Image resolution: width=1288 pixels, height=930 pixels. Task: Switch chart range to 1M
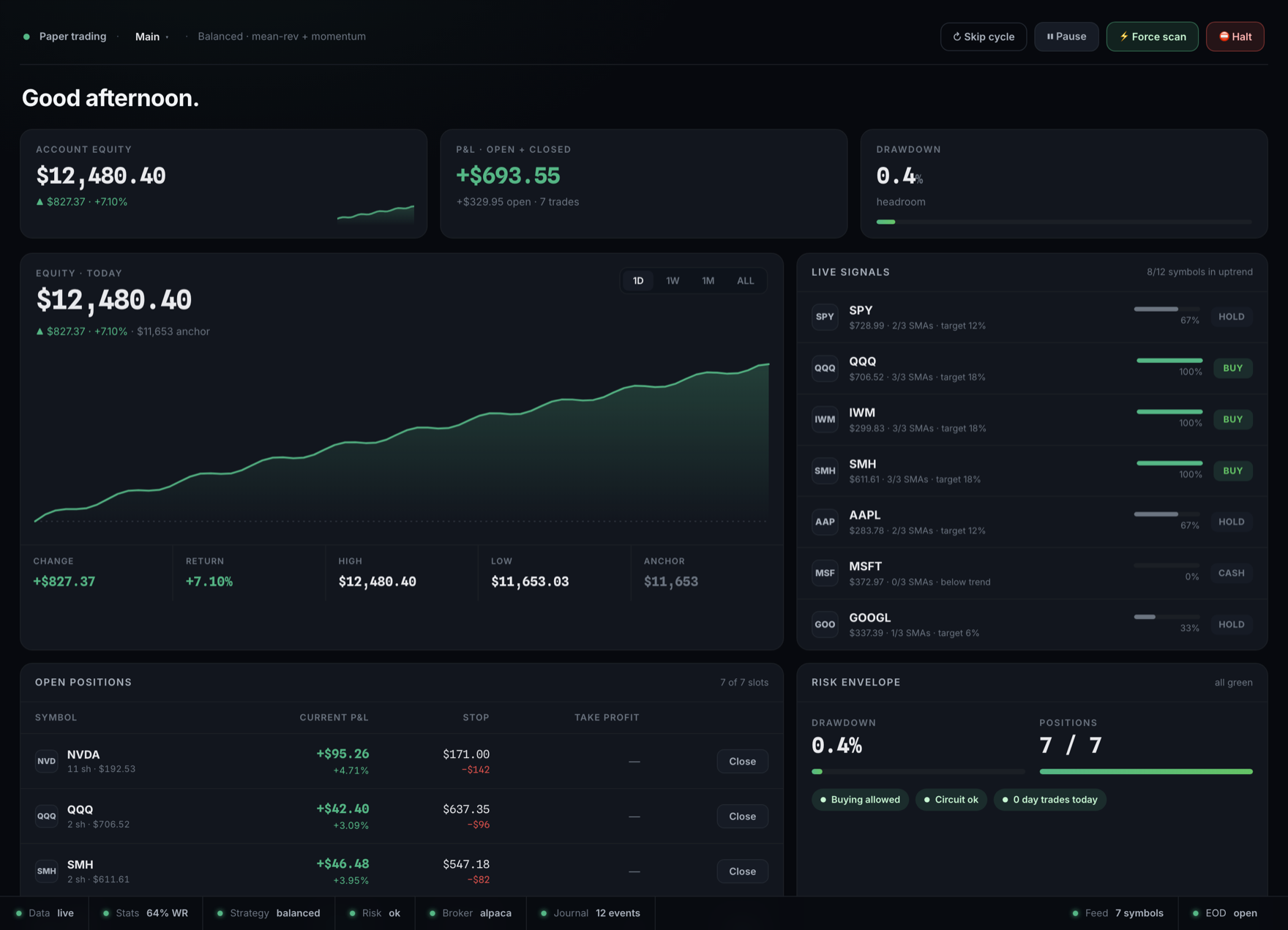click(708, 281)
